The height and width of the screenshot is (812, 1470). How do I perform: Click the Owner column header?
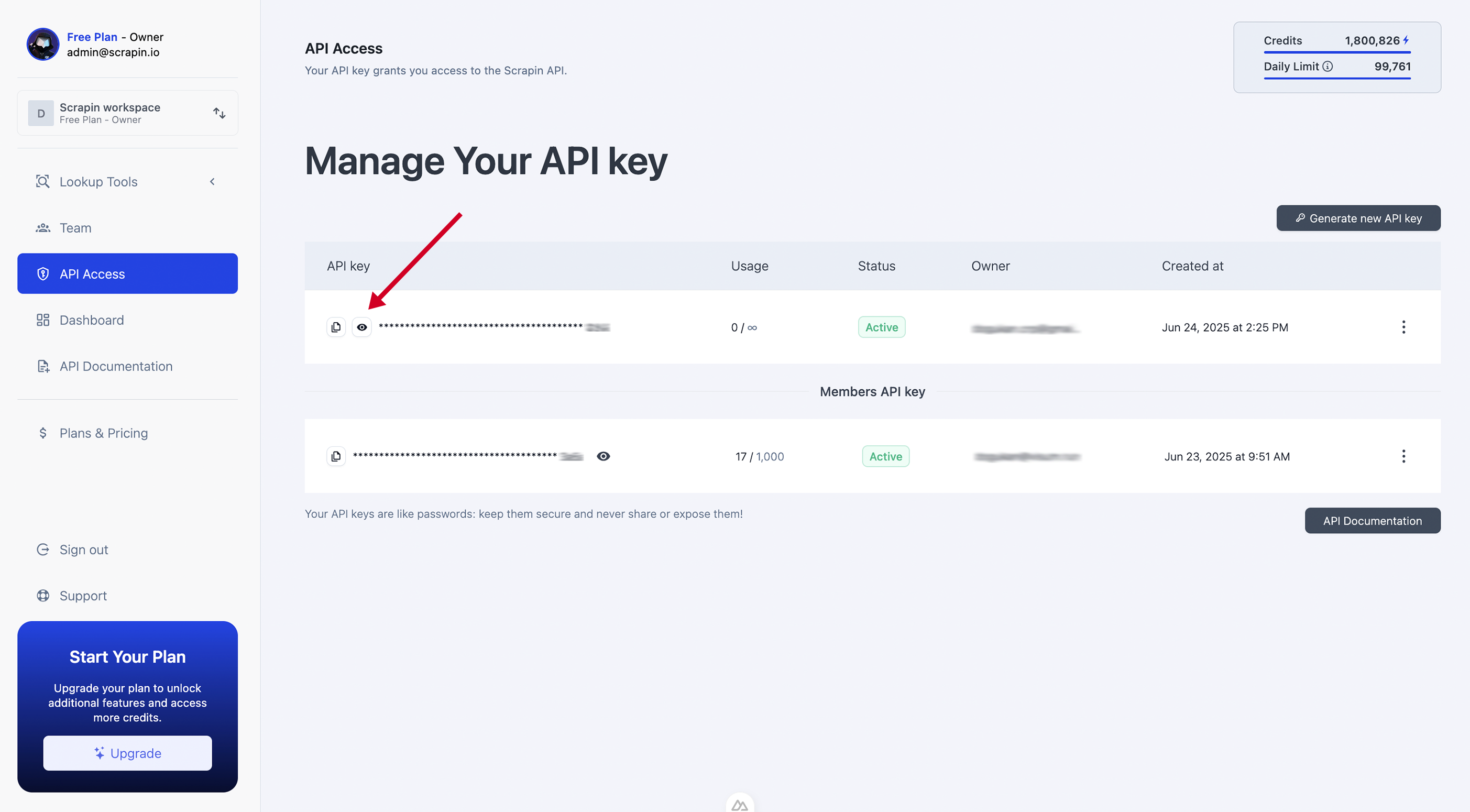(990, 266)
